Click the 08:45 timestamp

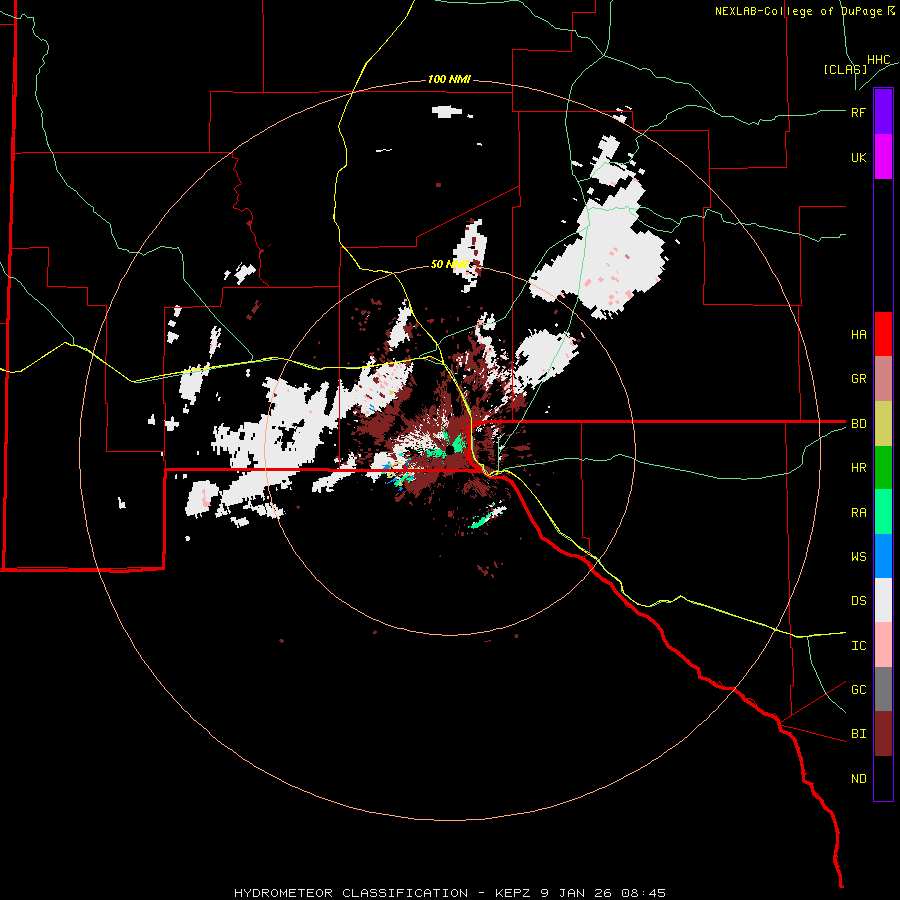click(642, 893)
